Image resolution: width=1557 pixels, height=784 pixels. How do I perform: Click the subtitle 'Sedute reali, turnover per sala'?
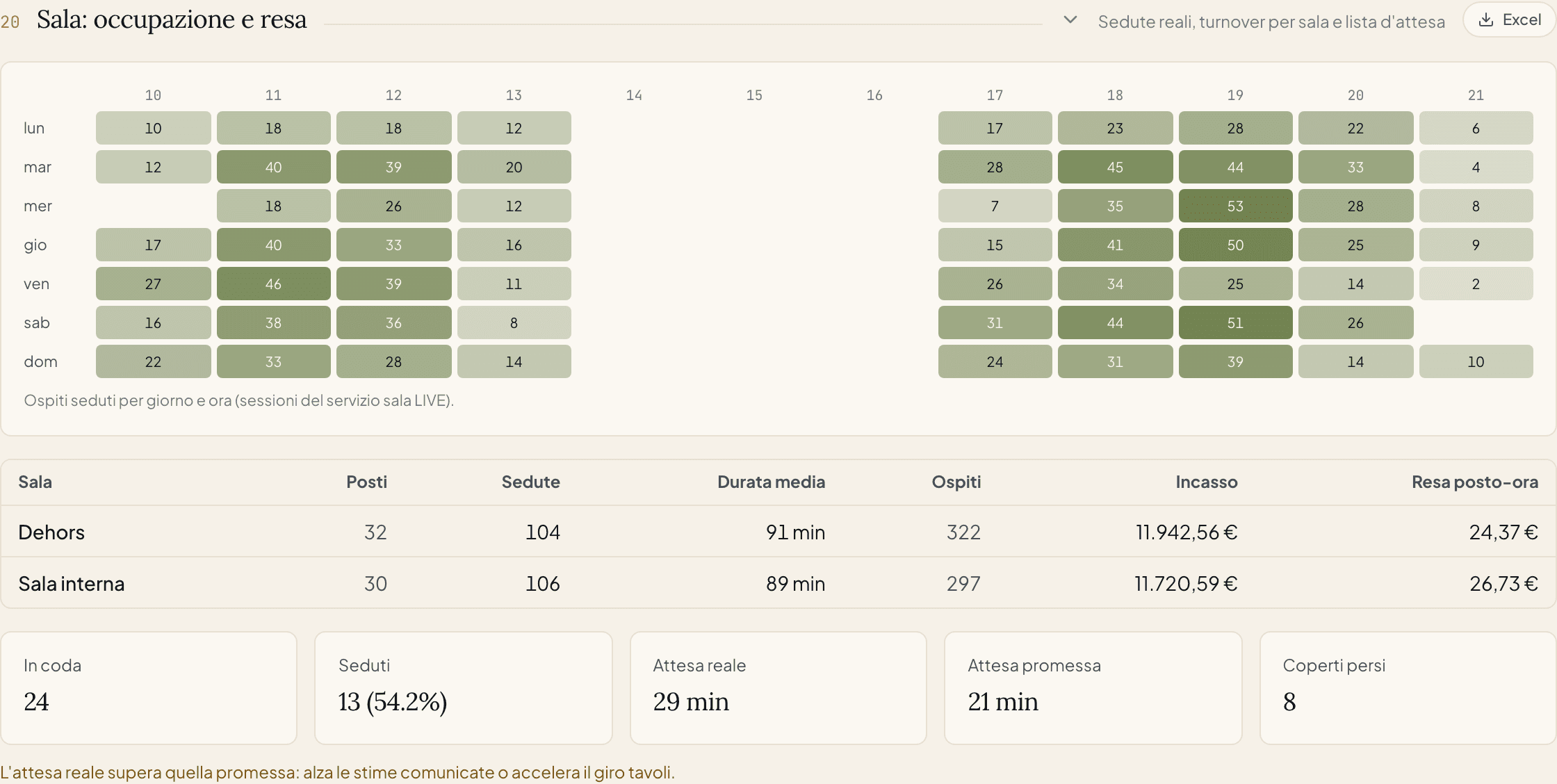coord(1271,22)
